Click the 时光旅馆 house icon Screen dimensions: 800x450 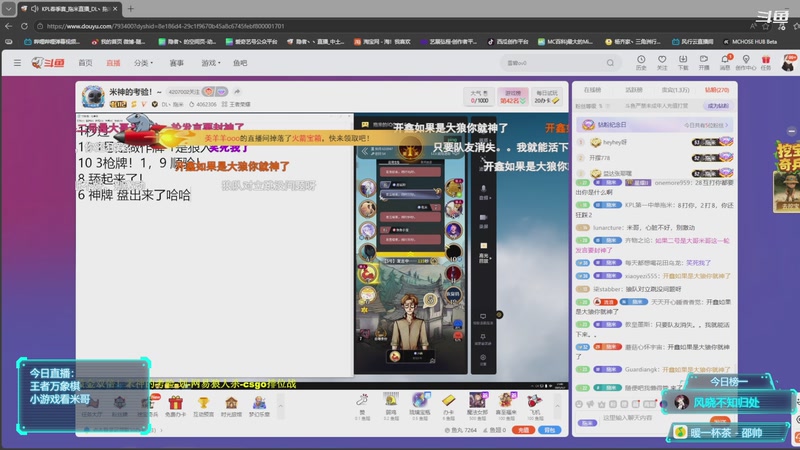coord(231,407)
